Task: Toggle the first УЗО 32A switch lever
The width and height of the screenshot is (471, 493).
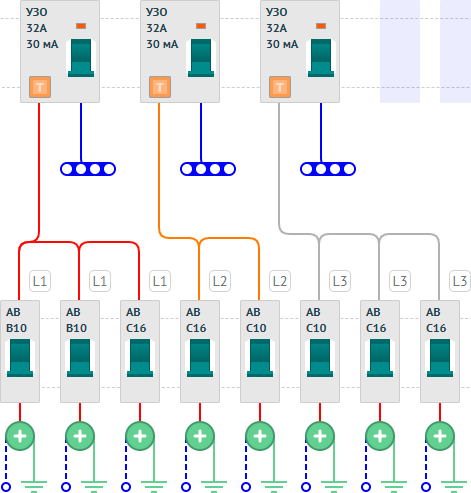Action: (x=81, y=58)
